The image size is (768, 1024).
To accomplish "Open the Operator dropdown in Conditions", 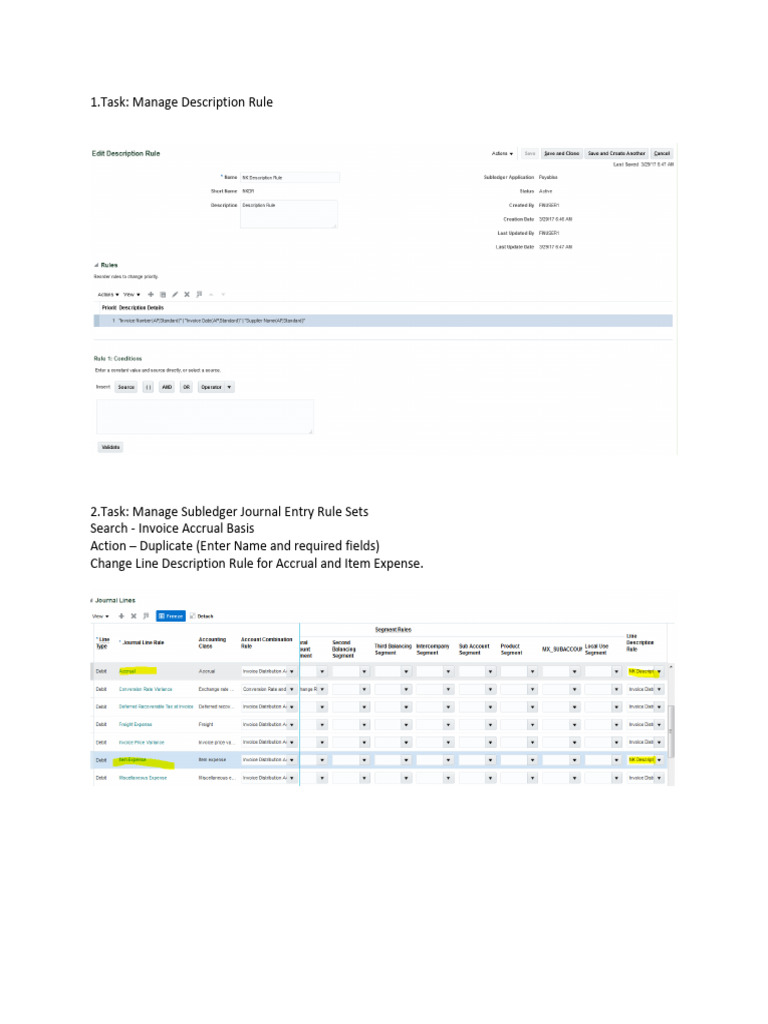I will [217, 387].
